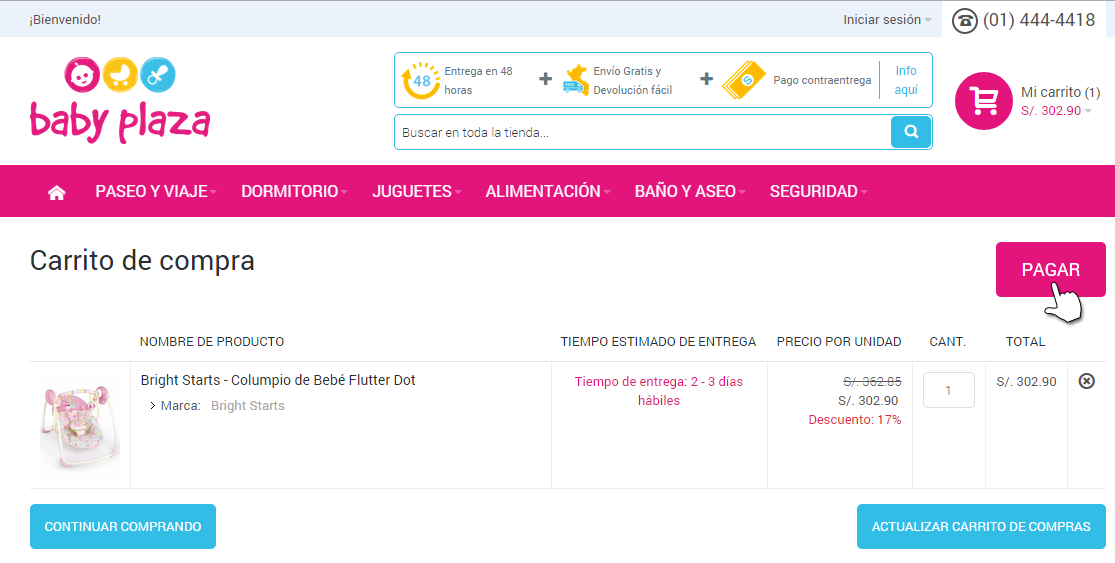Click the 'Carrito de compra' heading
This screenshot has height=563, width=1115.
pos(142,261)
